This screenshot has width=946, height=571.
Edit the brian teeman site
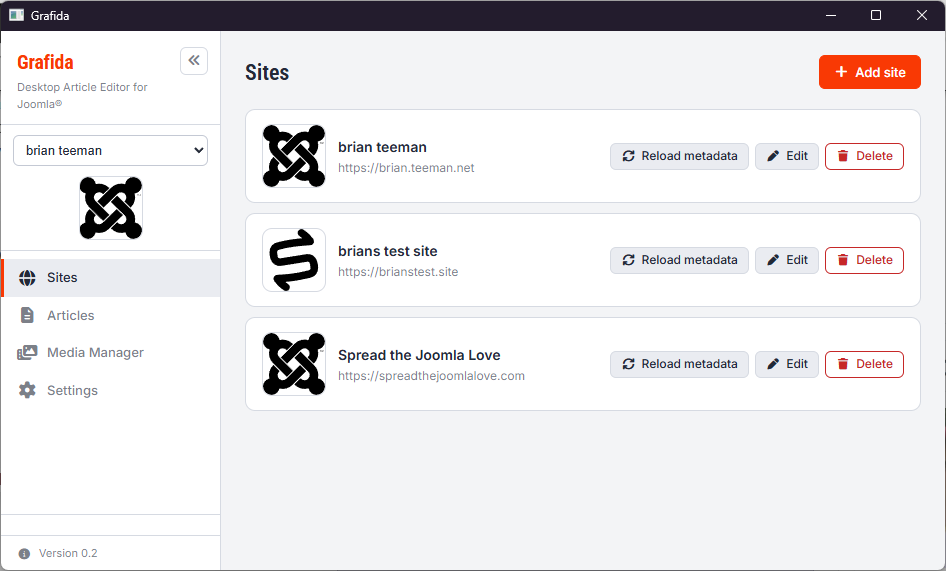click(787, 156)
